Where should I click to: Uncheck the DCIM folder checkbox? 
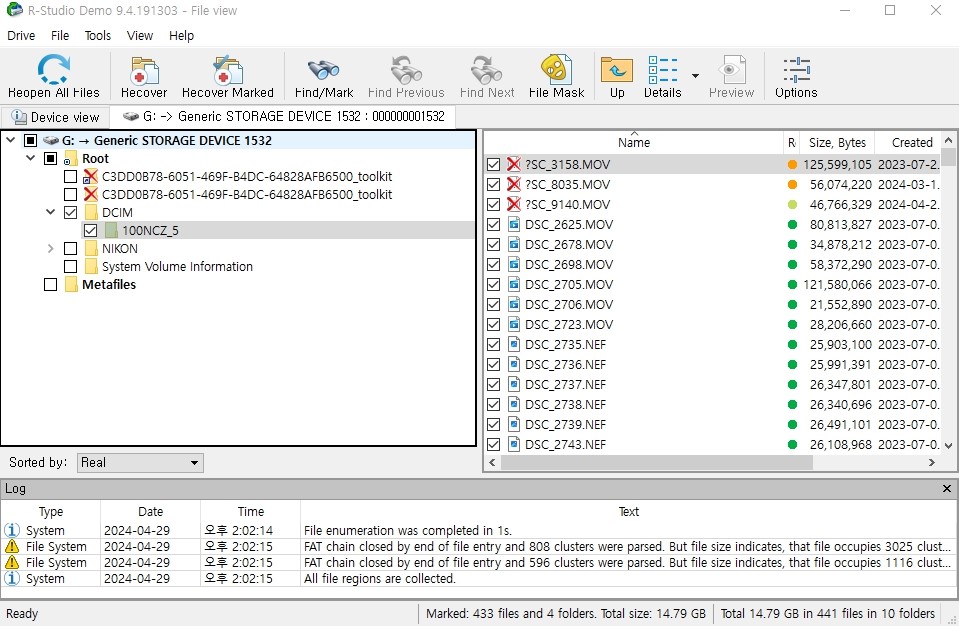coord(68,212)
